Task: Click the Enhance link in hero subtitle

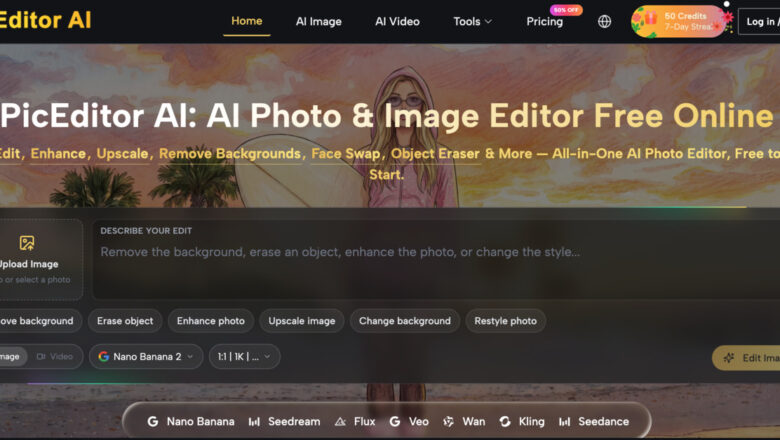Action: [x=58, y=154]
